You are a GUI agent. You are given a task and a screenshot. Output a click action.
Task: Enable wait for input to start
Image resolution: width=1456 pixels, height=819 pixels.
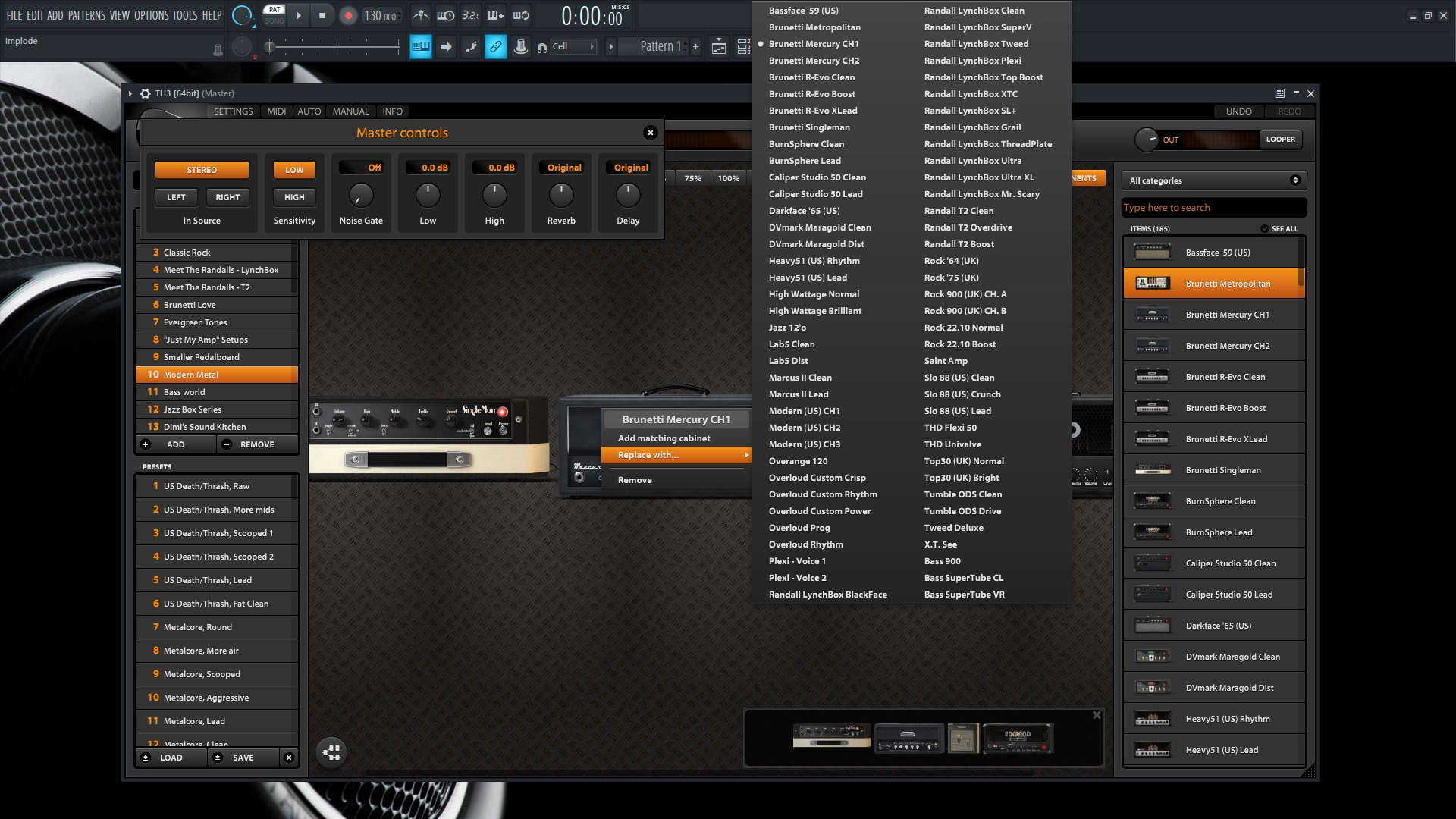click(445, 15)
